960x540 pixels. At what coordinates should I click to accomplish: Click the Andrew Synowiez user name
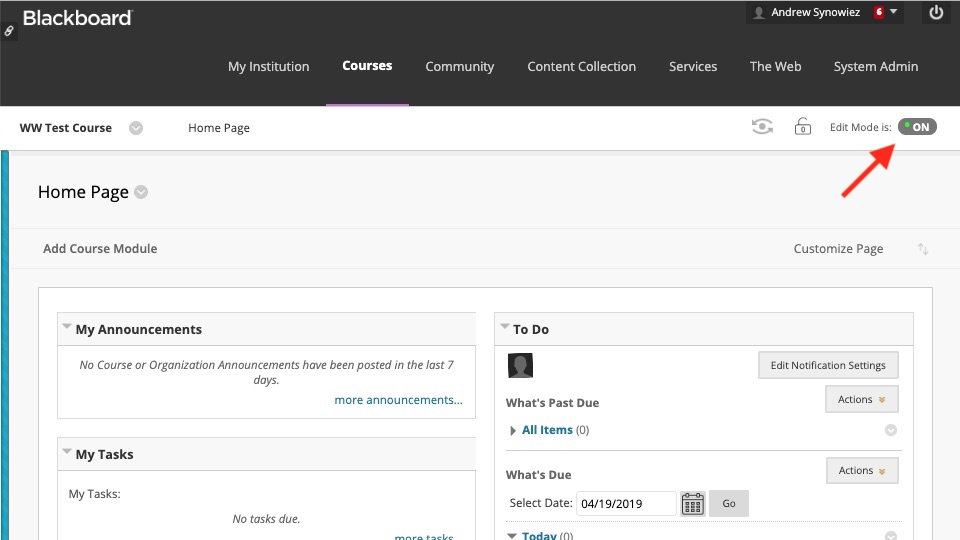pos(816,12)
